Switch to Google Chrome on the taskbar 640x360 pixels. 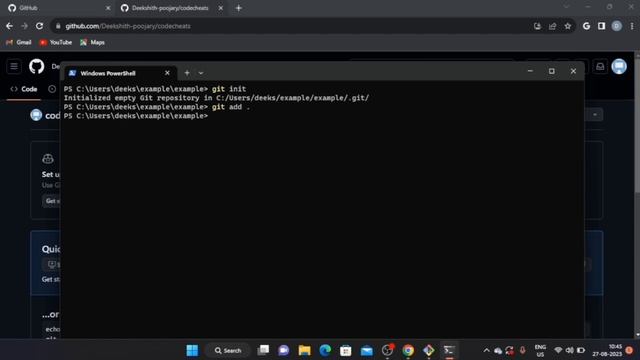tap(408, 350)
